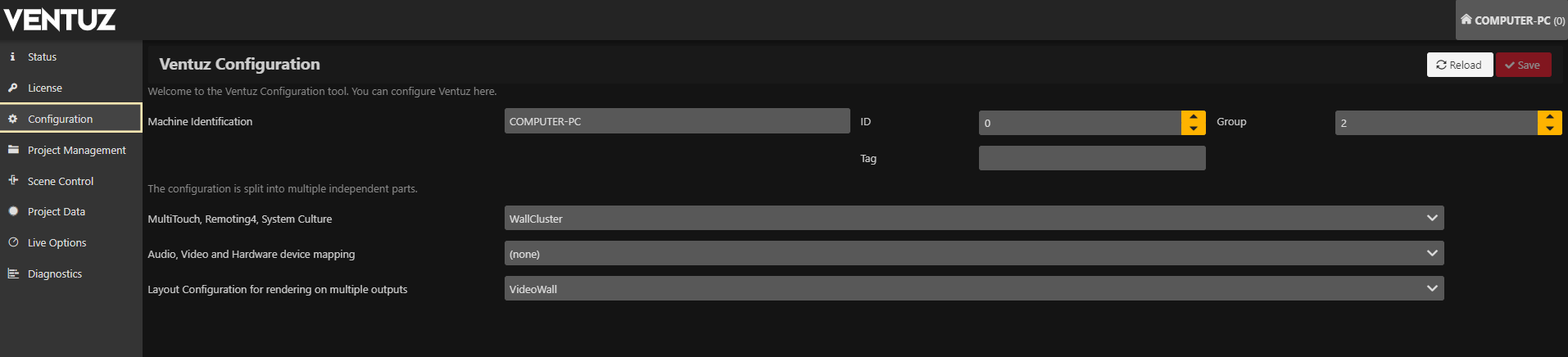Image resolution: width=1568 pixels, height=357 pixels.
Task: Click the Diagnostics chart icon
Action: [13, 273]
